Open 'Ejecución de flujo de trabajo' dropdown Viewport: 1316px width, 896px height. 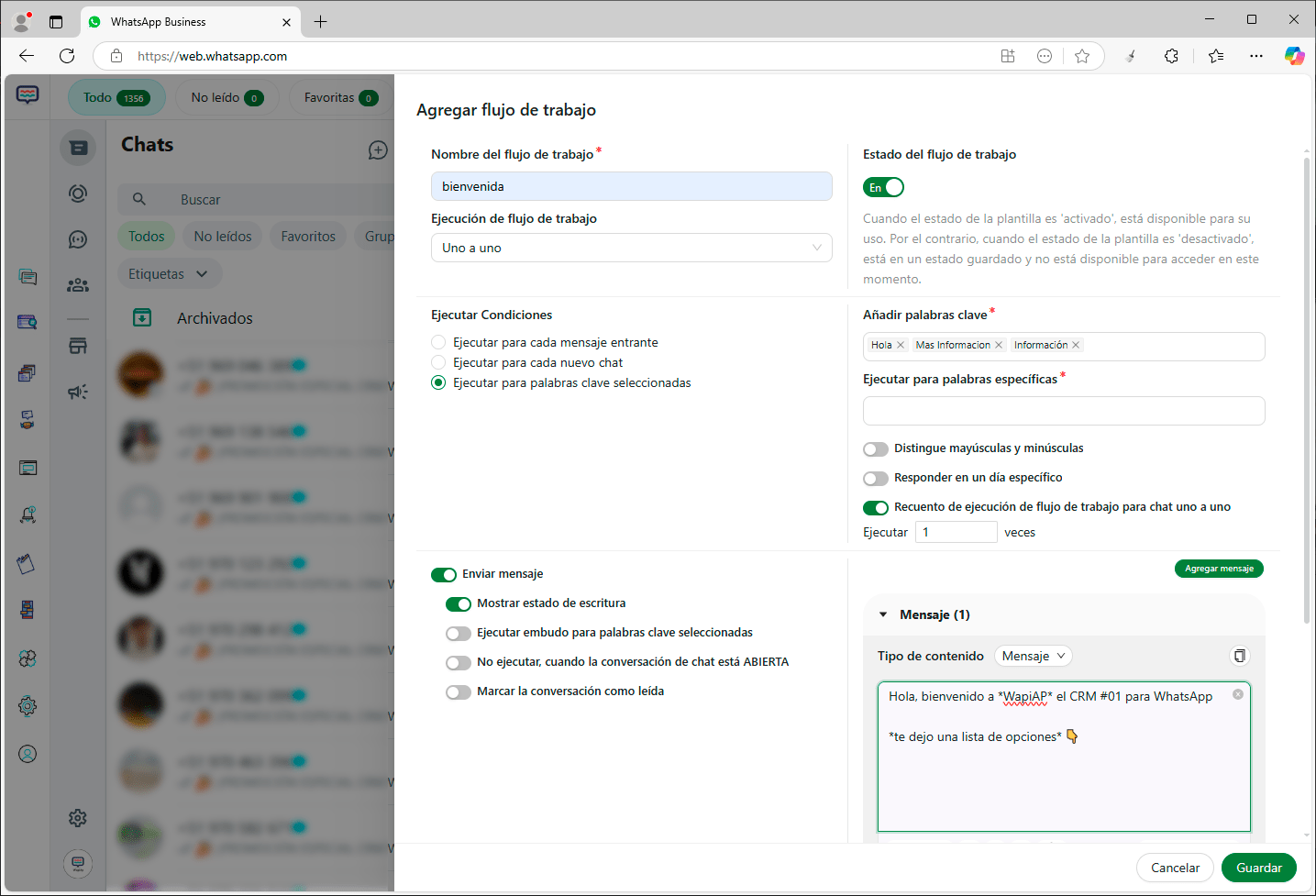631,248
